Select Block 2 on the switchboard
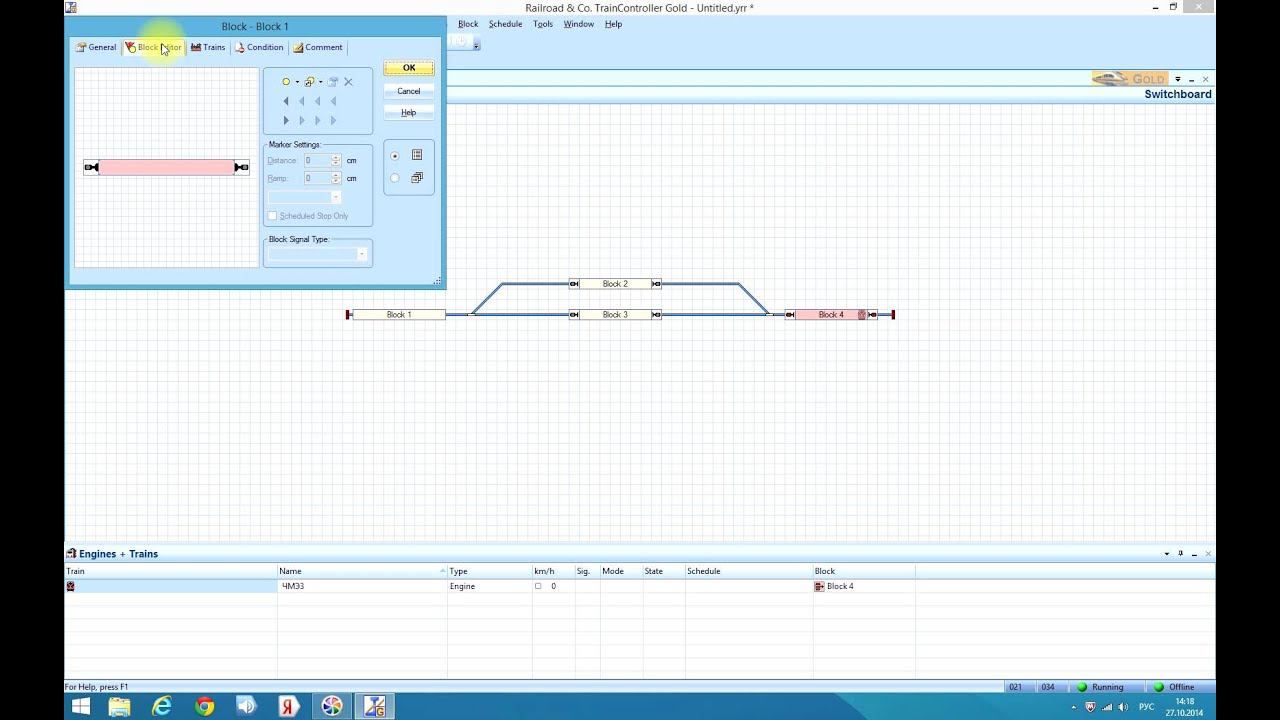Image resolution: width=1280 pixels, height=720 pixels. [x=615, y=284]
